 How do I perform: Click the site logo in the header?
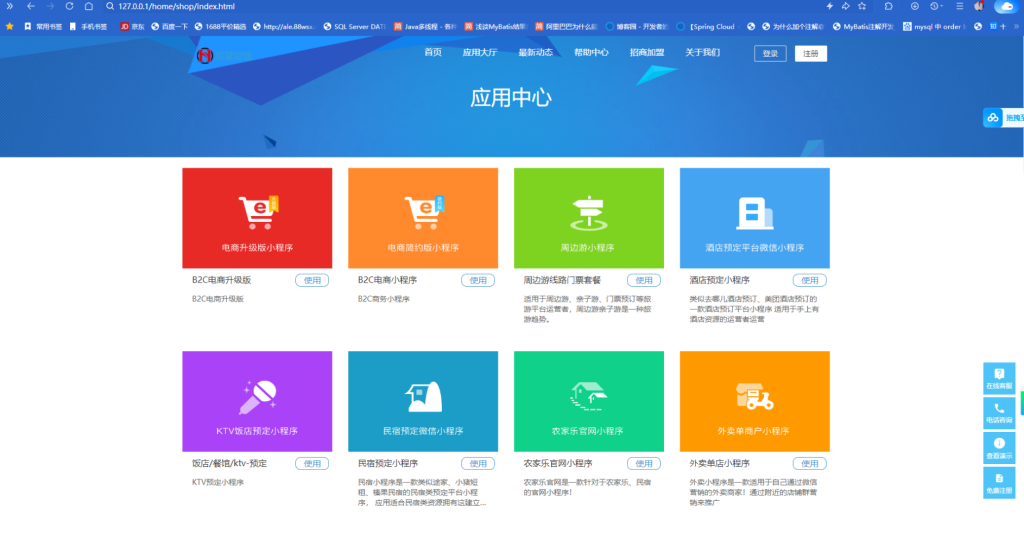click(224, 55)
